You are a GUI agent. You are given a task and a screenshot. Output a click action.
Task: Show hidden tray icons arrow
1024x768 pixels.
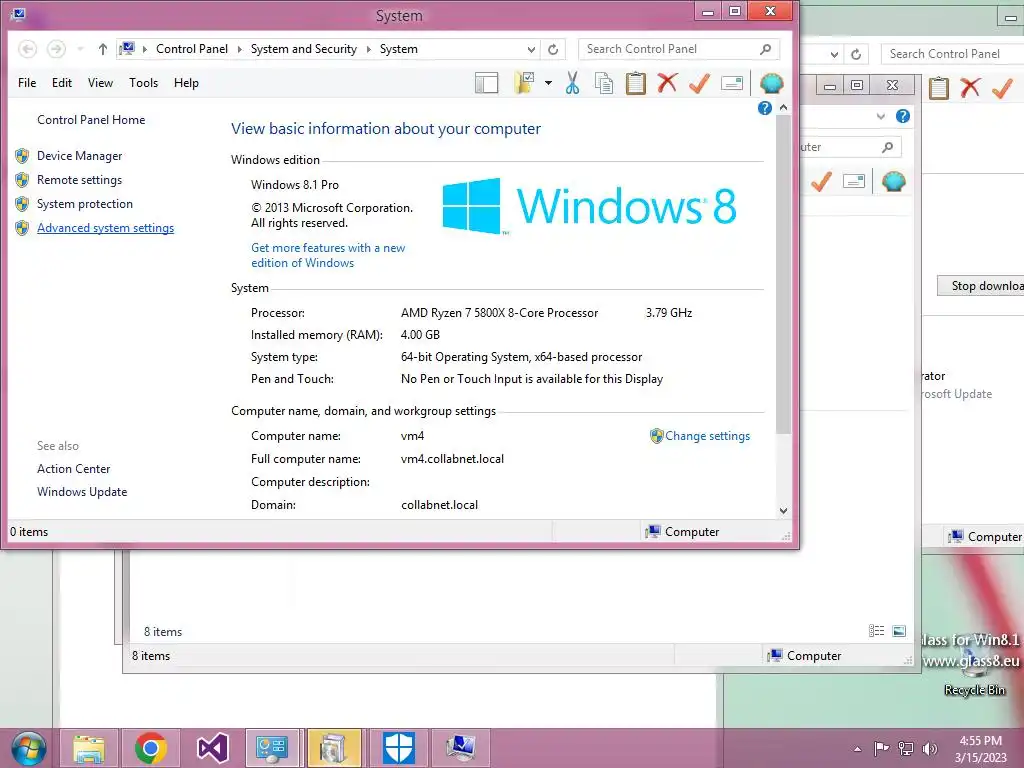[857, 749]
